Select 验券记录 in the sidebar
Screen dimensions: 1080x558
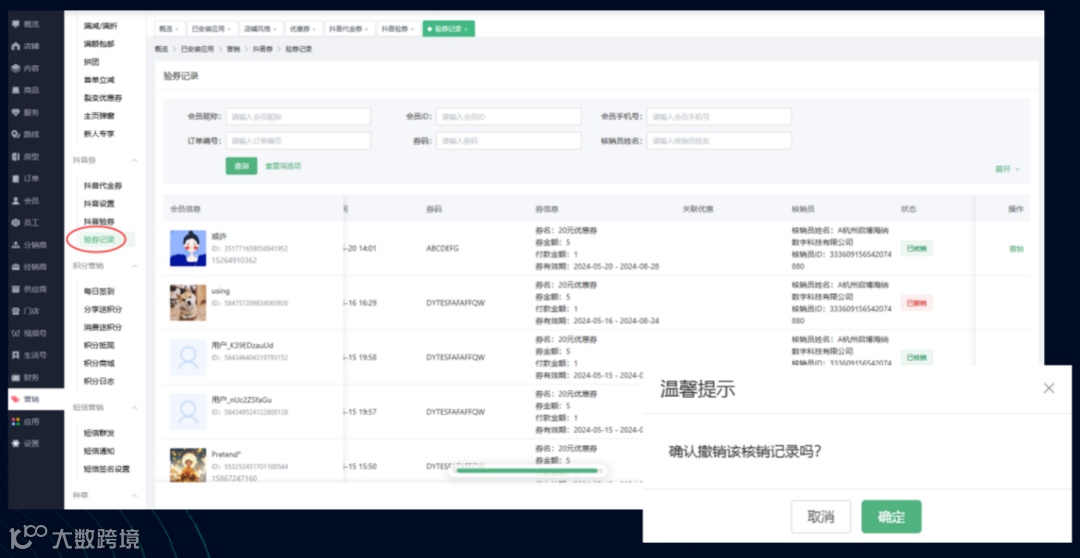(99, 240)
